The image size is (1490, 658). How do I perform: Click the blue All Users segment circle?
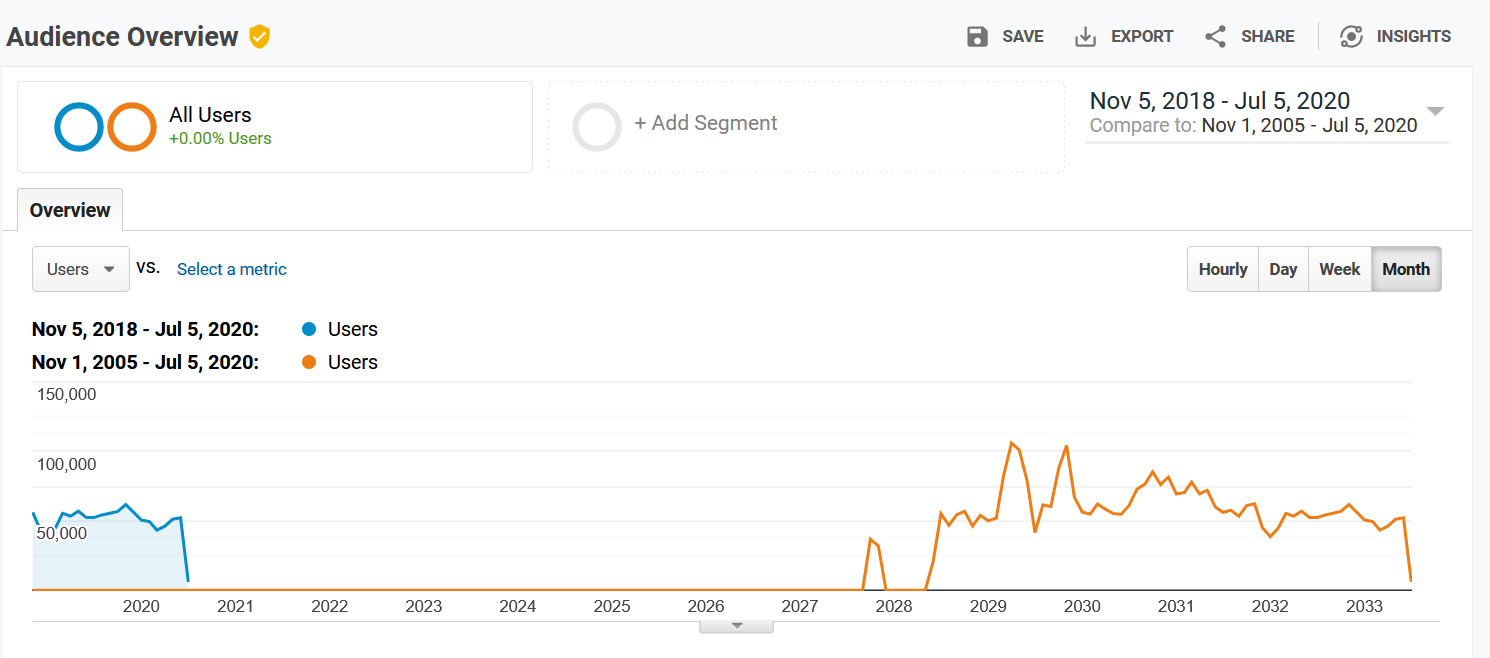pyautogui.click(x=79, y=127)
